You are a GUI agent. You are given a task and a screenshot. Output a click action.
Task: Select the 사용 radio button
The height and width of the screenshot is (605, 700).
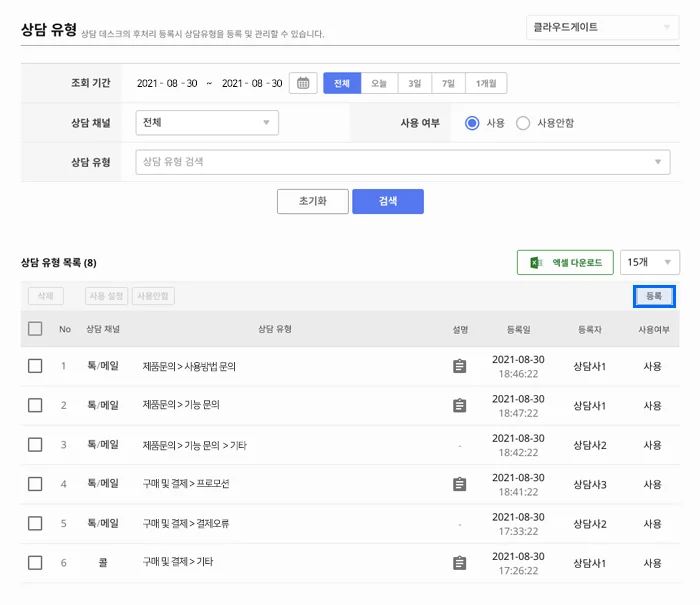(472, 123)
